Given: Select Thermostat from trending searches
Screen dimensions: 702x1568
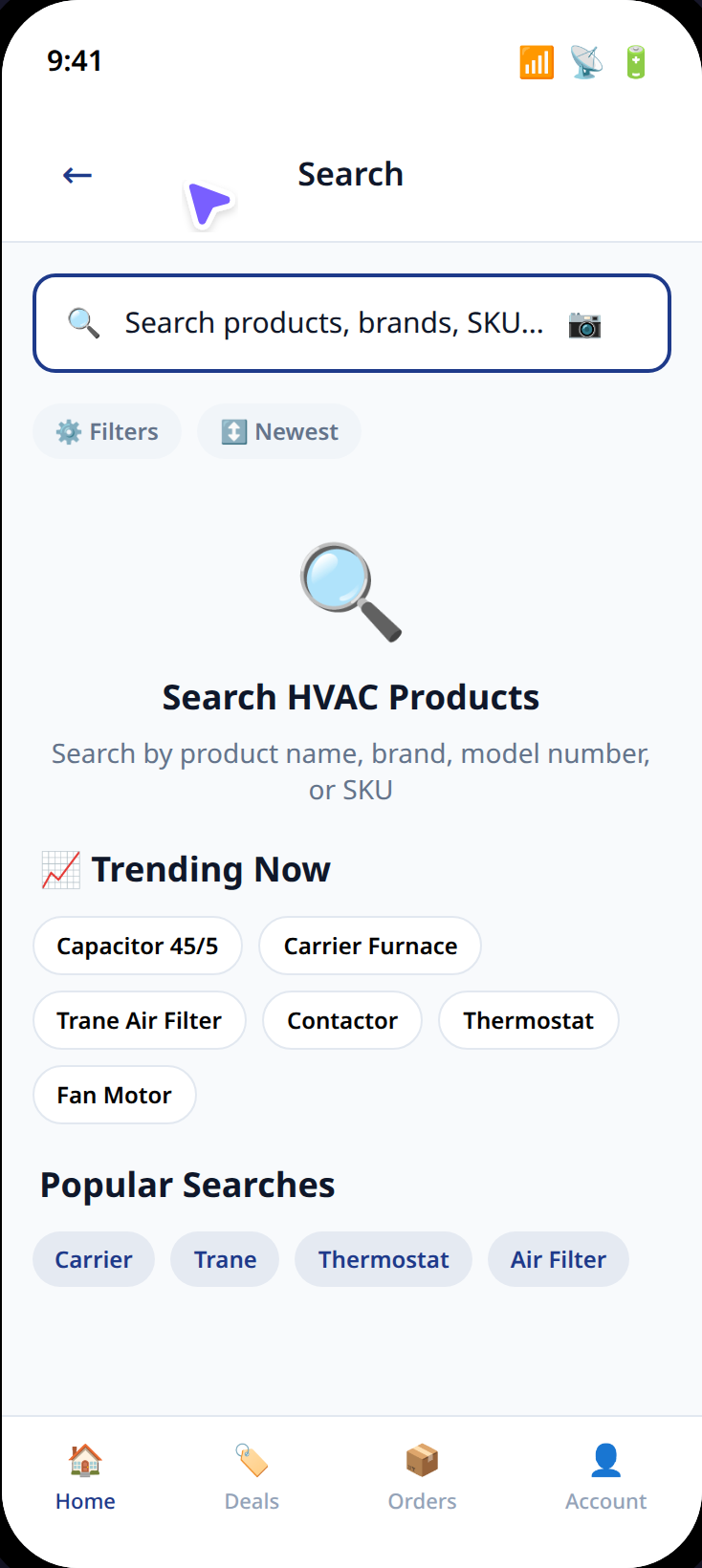Looking at the screenshot, I should [528, 1019].
